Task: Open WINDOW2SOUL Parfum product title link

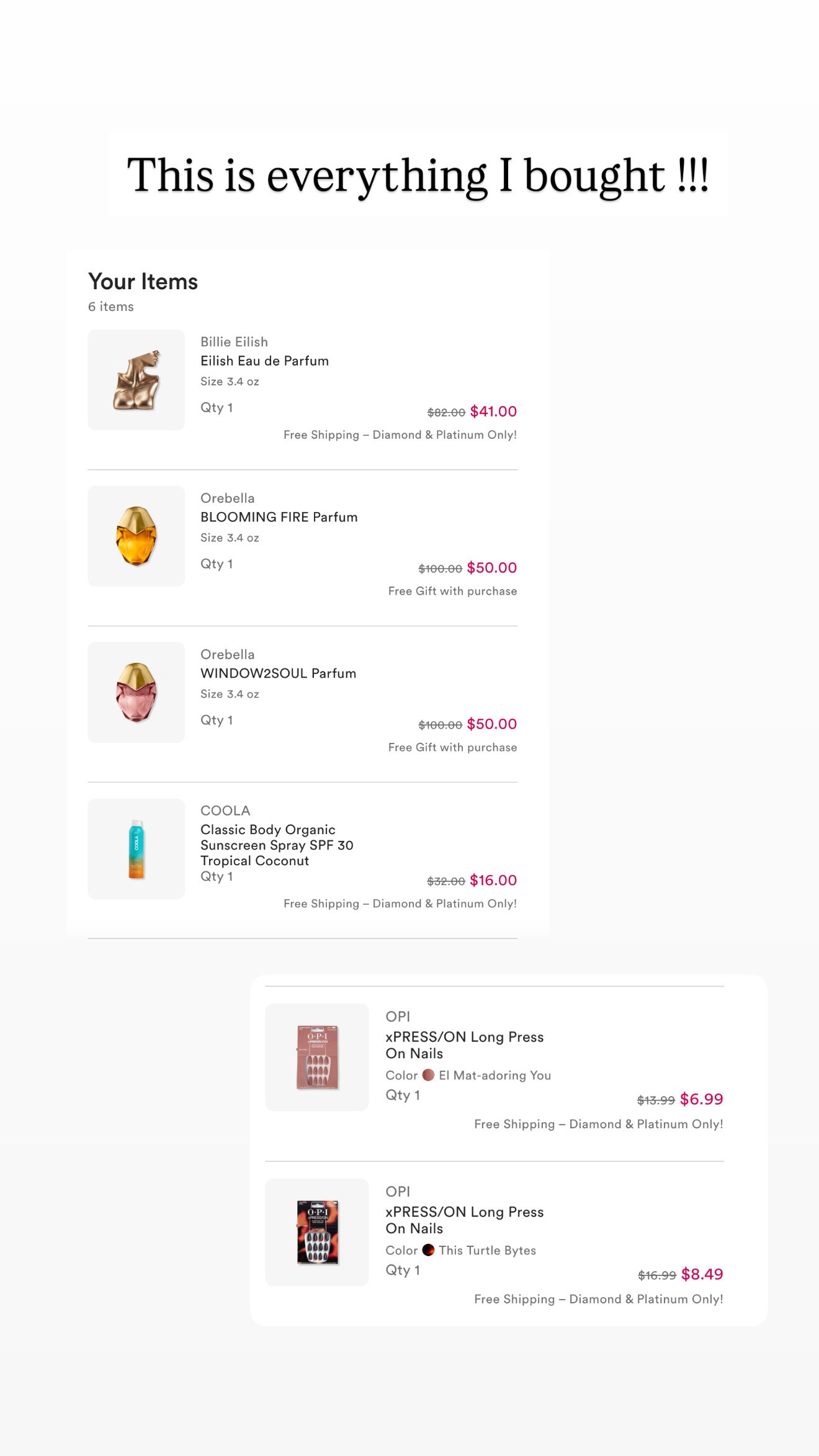Action: [x=278, y=674]
